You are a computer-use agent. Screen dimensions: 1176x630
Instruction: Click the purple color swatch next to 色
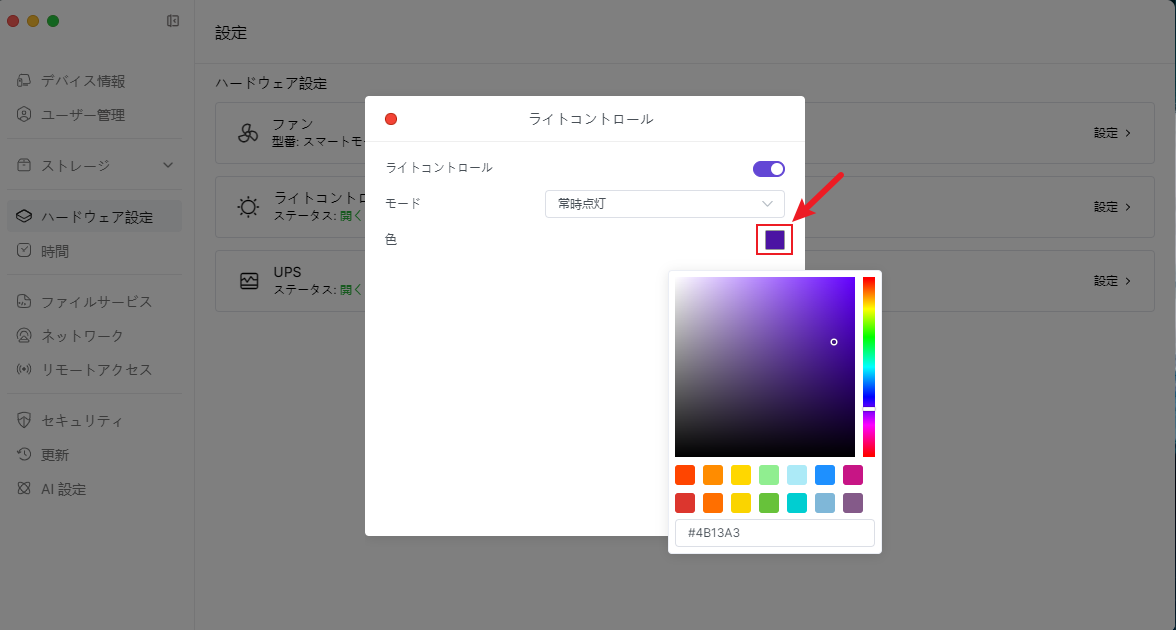[x=774, y=240]
